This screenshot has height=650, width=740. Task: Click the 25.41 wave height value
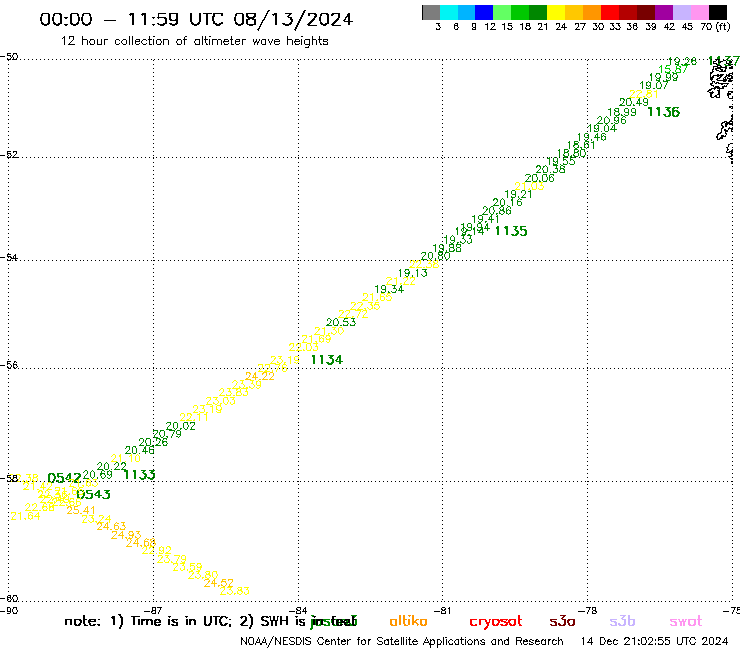coord(81,510)
